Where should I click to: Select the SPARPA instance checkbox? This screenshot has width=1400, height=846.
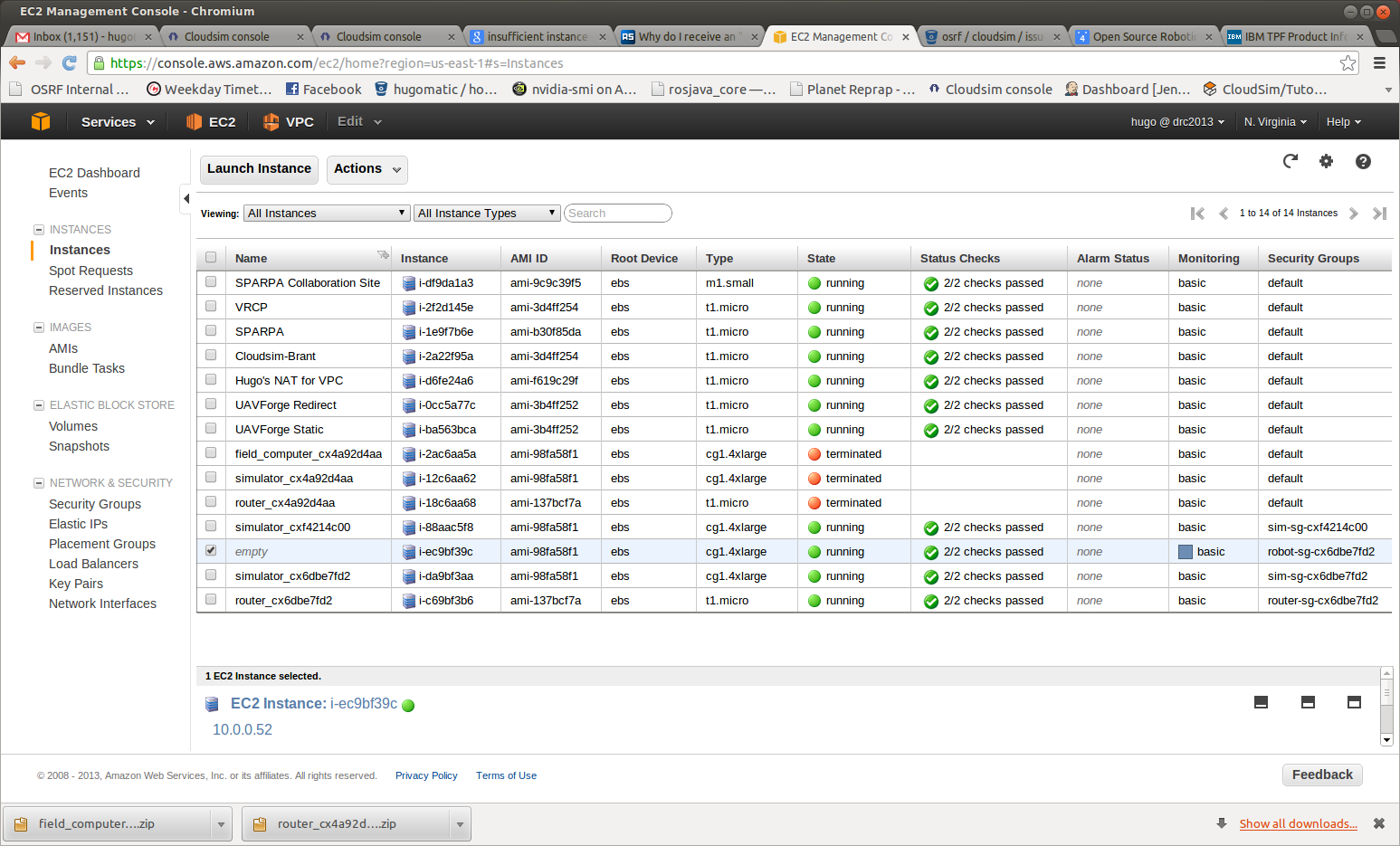[x=211, y=331]
